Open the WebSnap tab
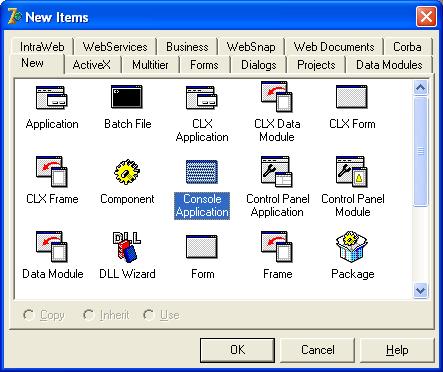 point(251,47)
